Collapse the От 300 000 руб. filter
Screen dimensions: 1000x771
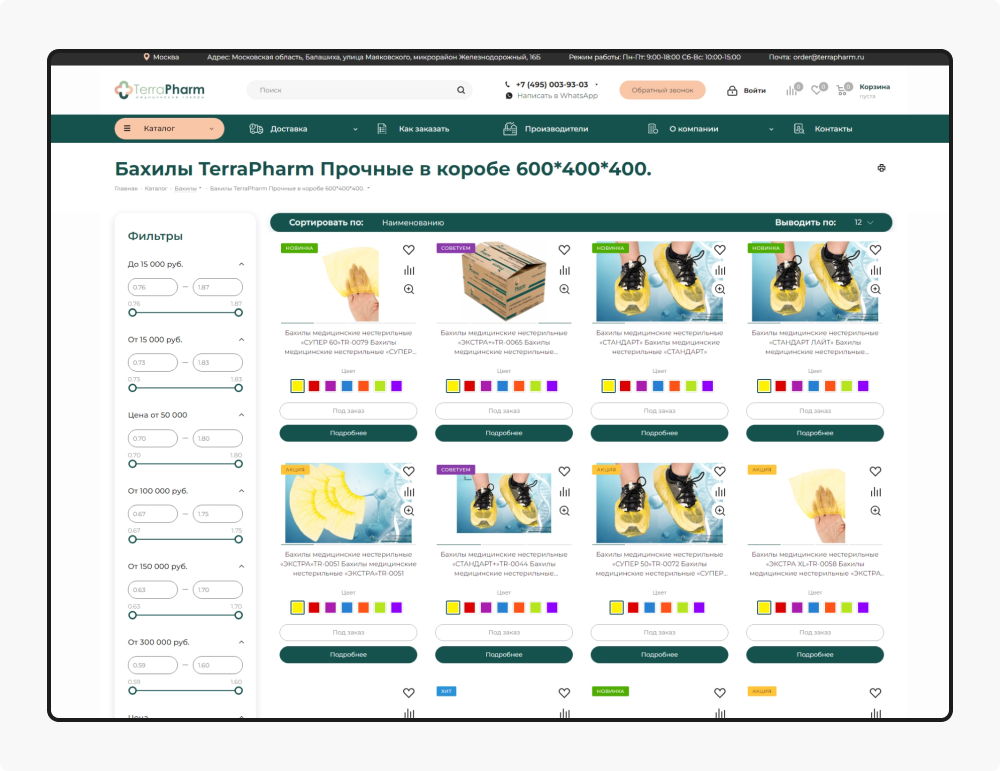pyautogui.click(x=241, y=642)
